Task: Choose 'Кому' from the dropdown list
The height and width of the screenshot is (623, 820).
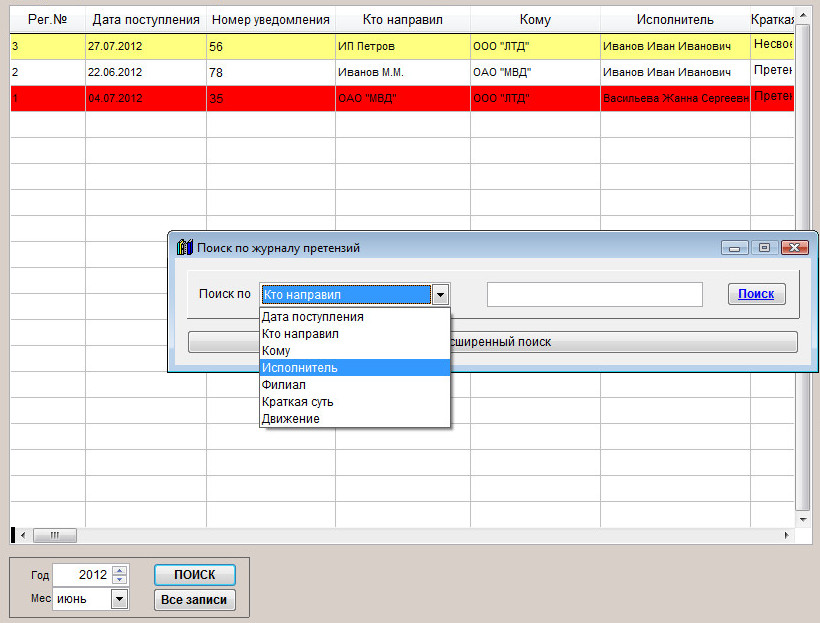Action: pyautogui.click(x=355, y=350)
